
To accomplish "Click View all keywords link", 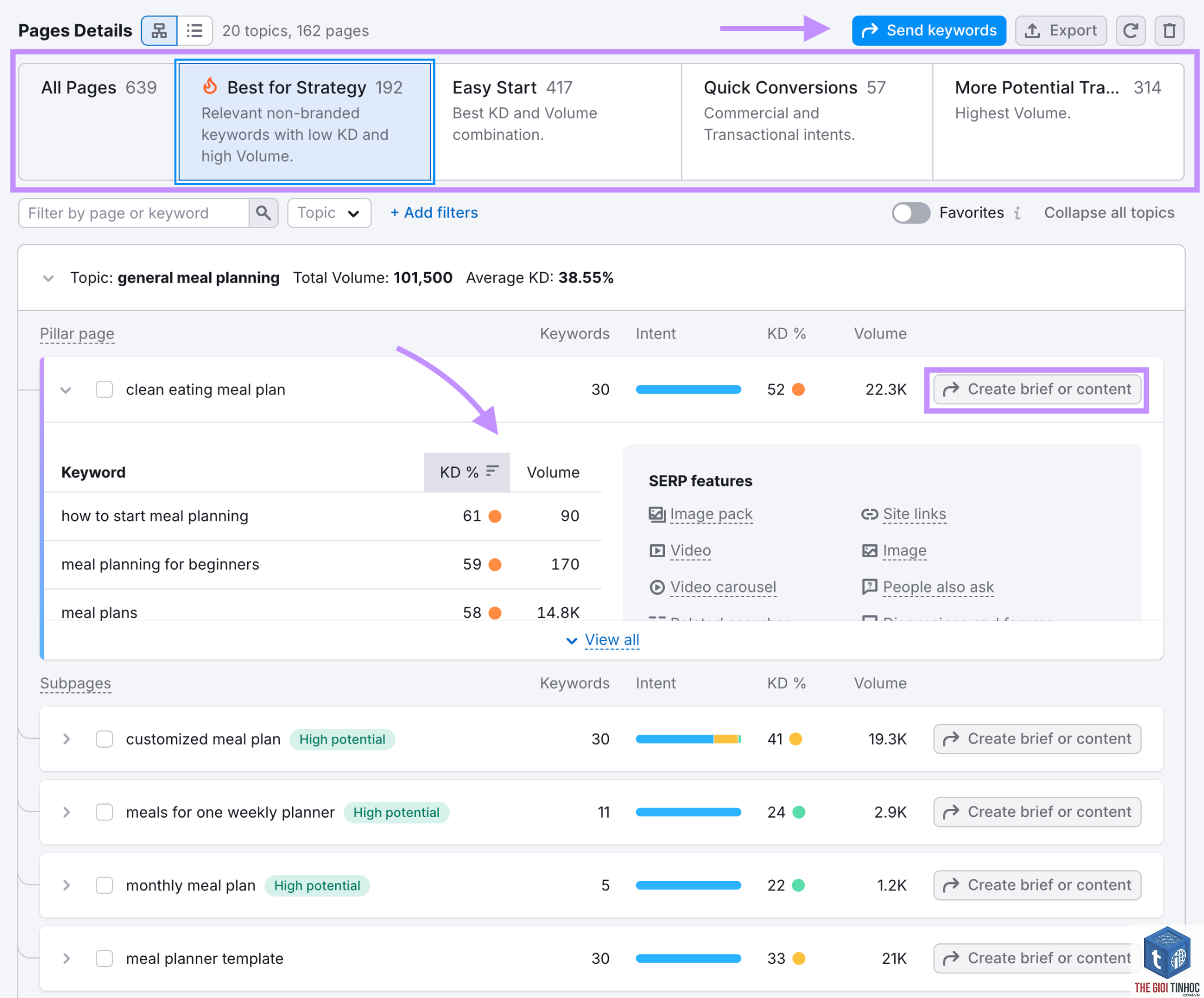I will click(611, 640).
